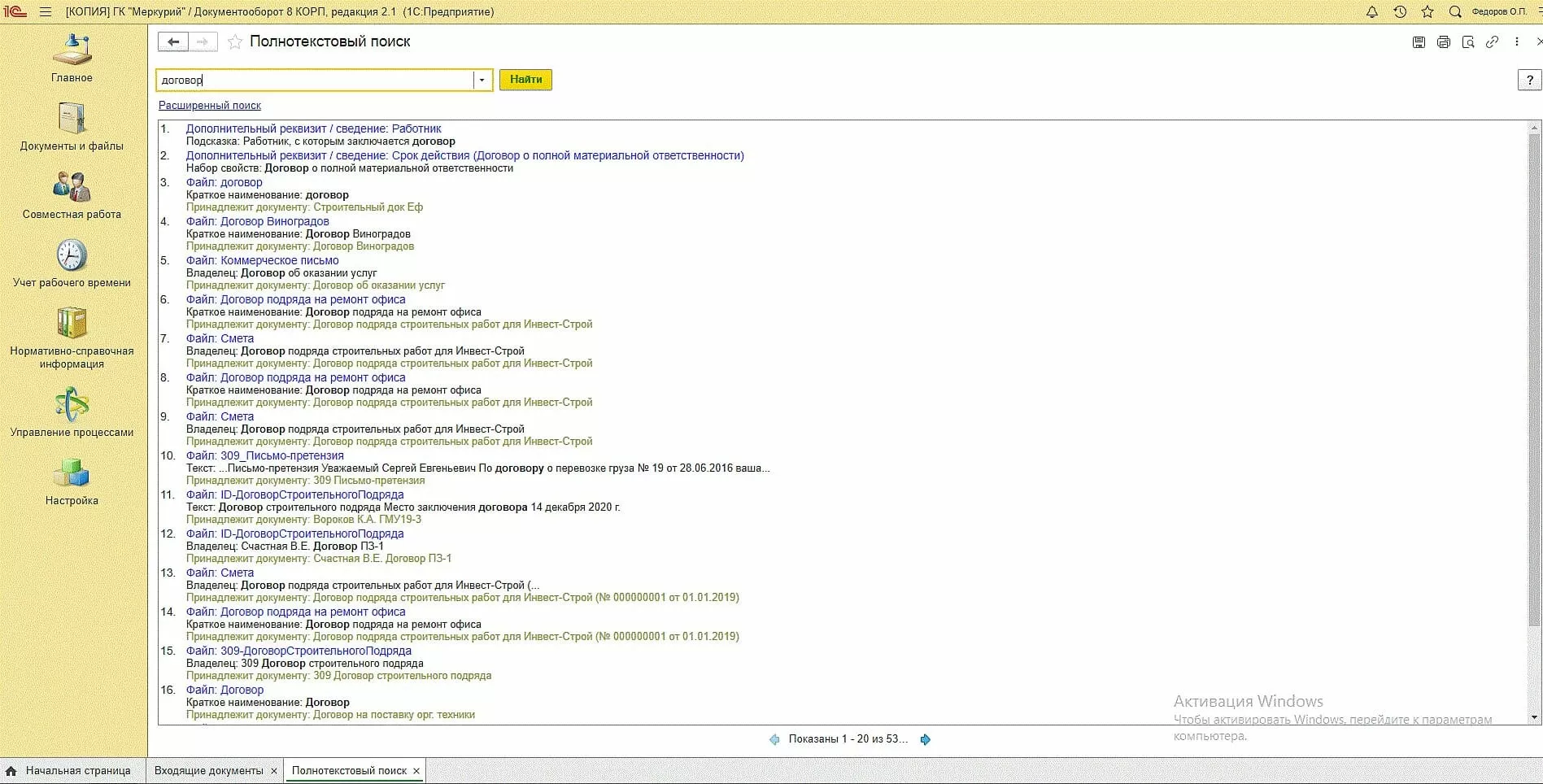Screen dimensions: 1543x784
Task: Open the Управление процессами section
Action: click(72, 413)
